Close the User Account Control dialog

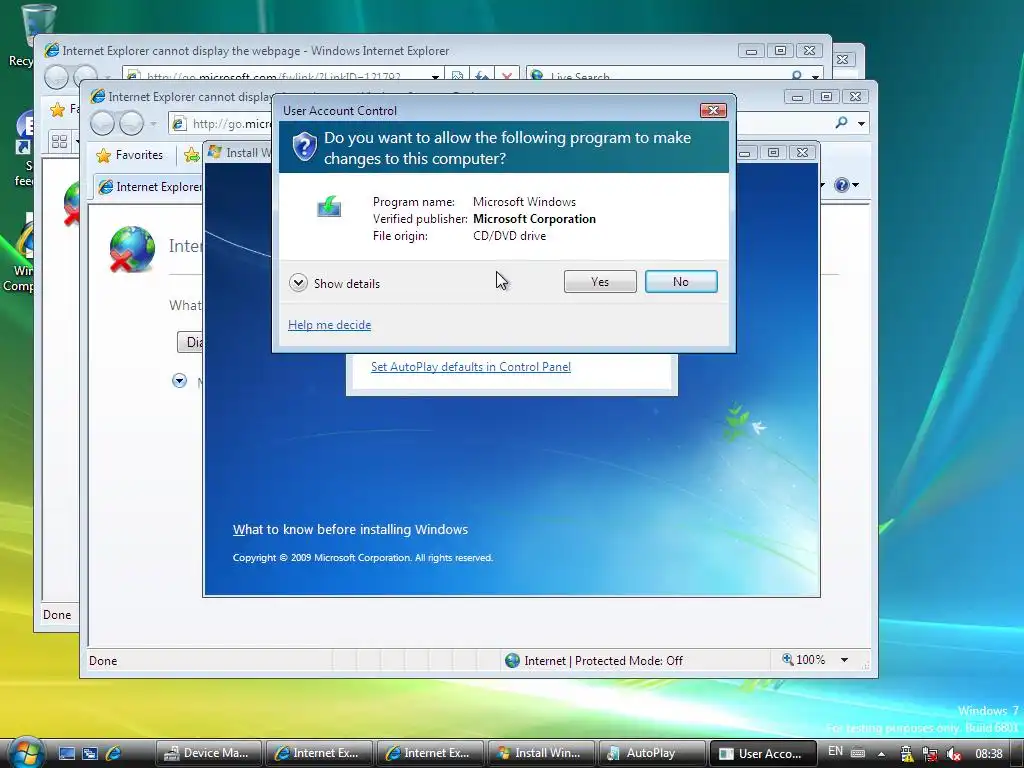pyautogui.click(x=713, y=110)
